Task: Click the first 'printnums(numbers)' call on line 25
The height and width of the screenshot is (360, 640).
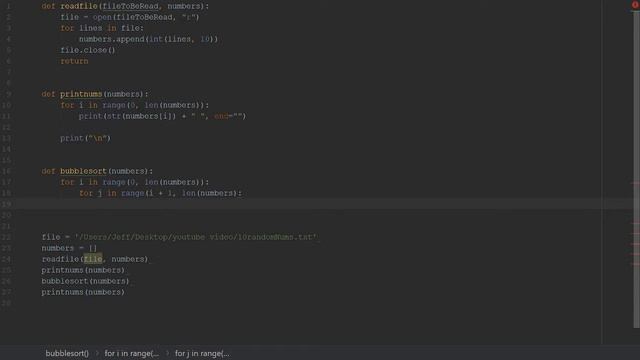Action: [x=83, y=270]
